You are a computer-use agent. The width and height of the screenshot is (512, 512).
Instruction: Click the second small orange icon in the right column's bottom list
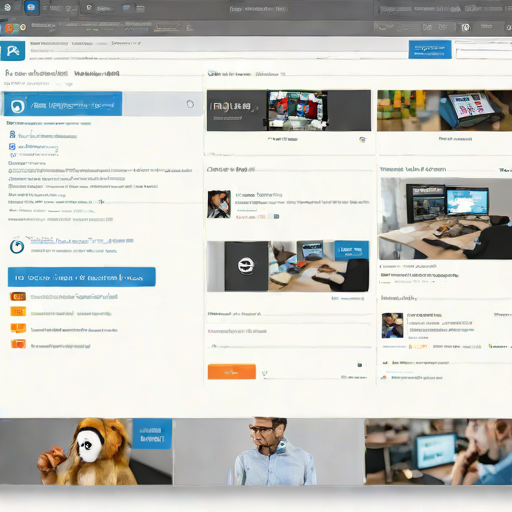tap(384, 378)
